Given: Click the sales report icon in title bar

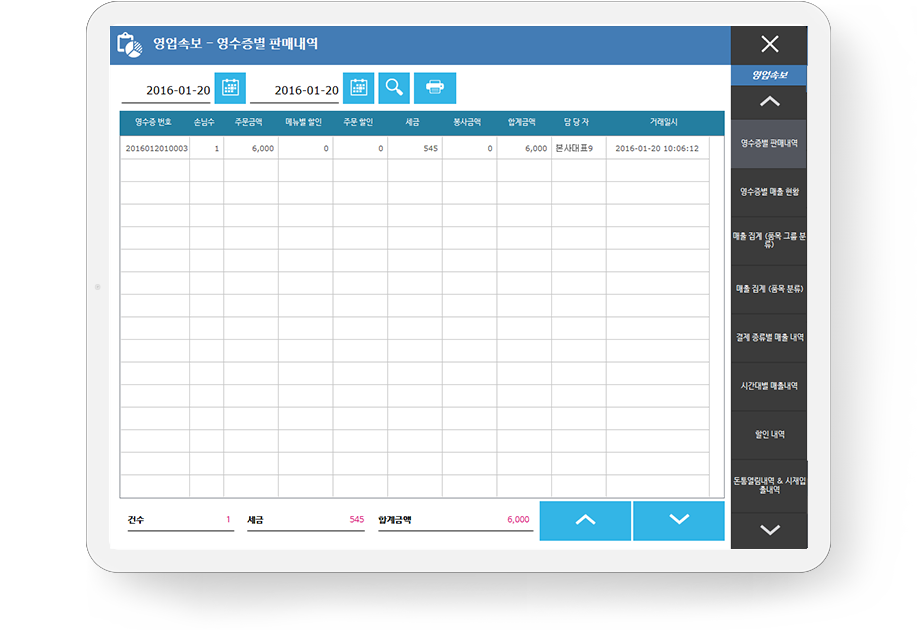Looking at the screenshot, I should [127, 44].
